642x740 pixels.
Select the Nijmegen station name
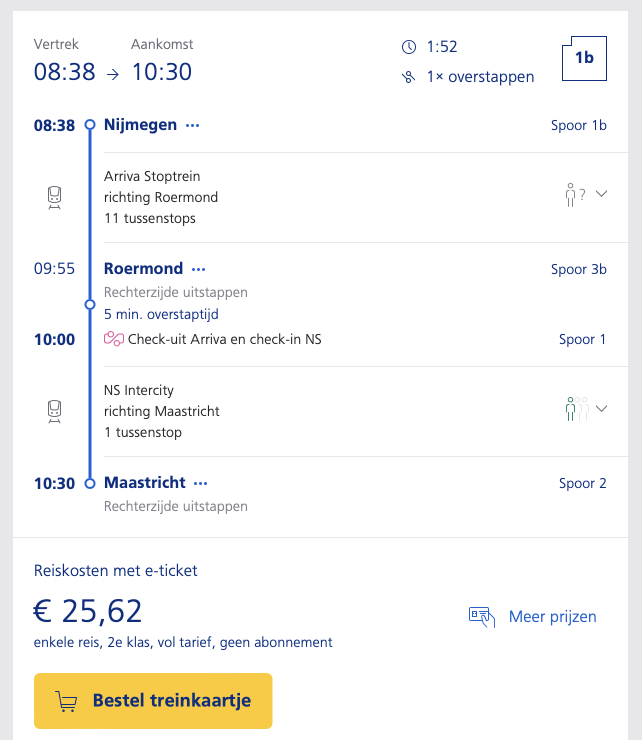click(x=140, y=125)
